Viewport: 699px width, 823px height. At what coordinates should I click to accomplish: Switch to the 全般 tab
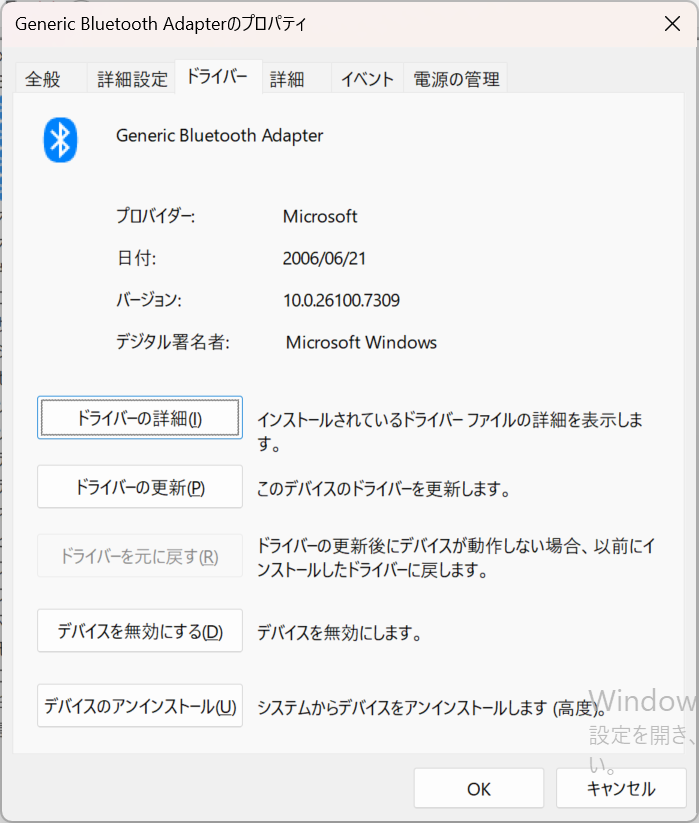43,79
